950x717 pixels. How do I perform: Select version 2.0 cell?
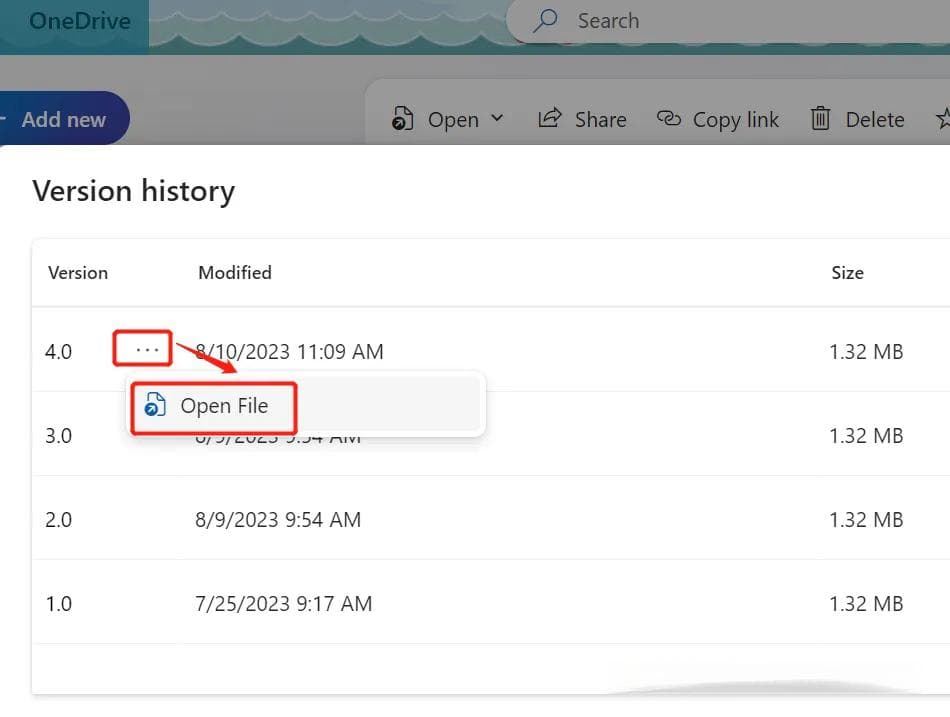[x=59, y=520]
